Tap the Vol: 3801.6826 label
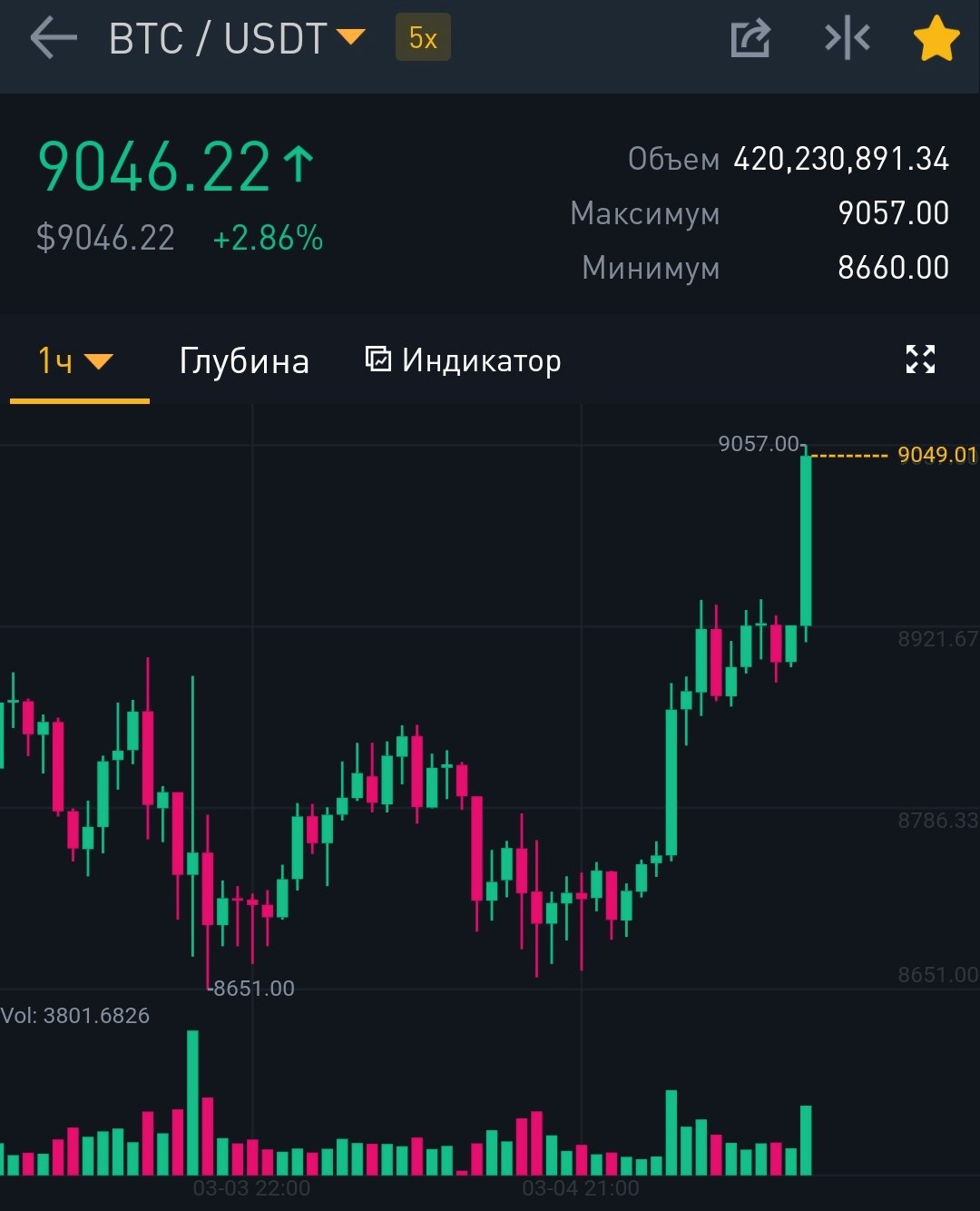This screenshot has width=980, height=1211. [x=75, y=1016]
